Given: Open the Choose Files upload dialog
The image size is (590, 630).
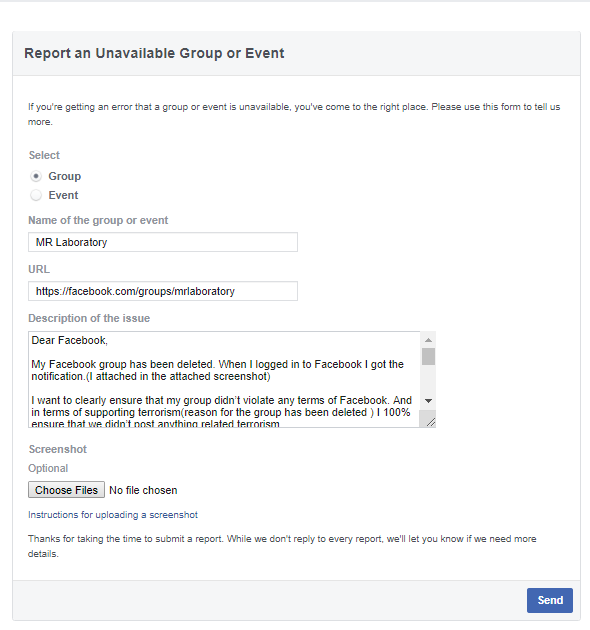Looking at the screenshot, I should (66, 490).
